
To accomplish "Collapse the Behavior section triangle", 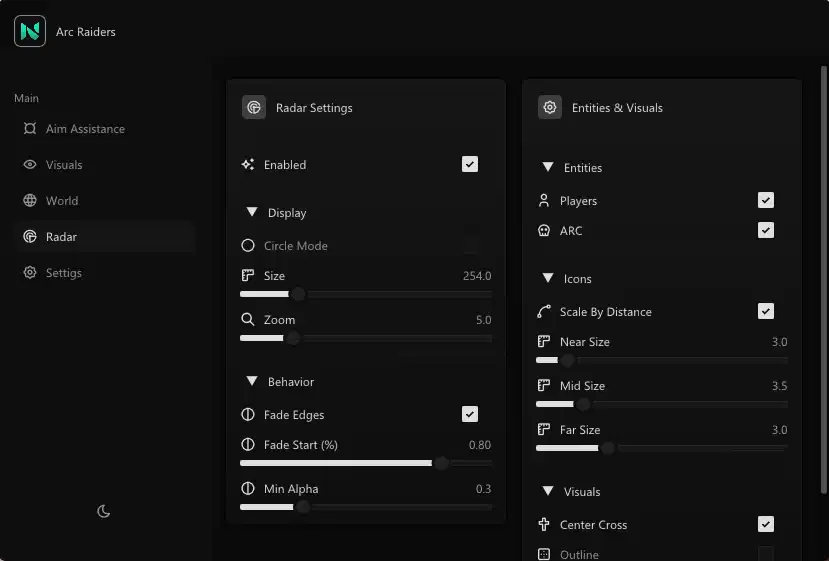I will 252,382.
